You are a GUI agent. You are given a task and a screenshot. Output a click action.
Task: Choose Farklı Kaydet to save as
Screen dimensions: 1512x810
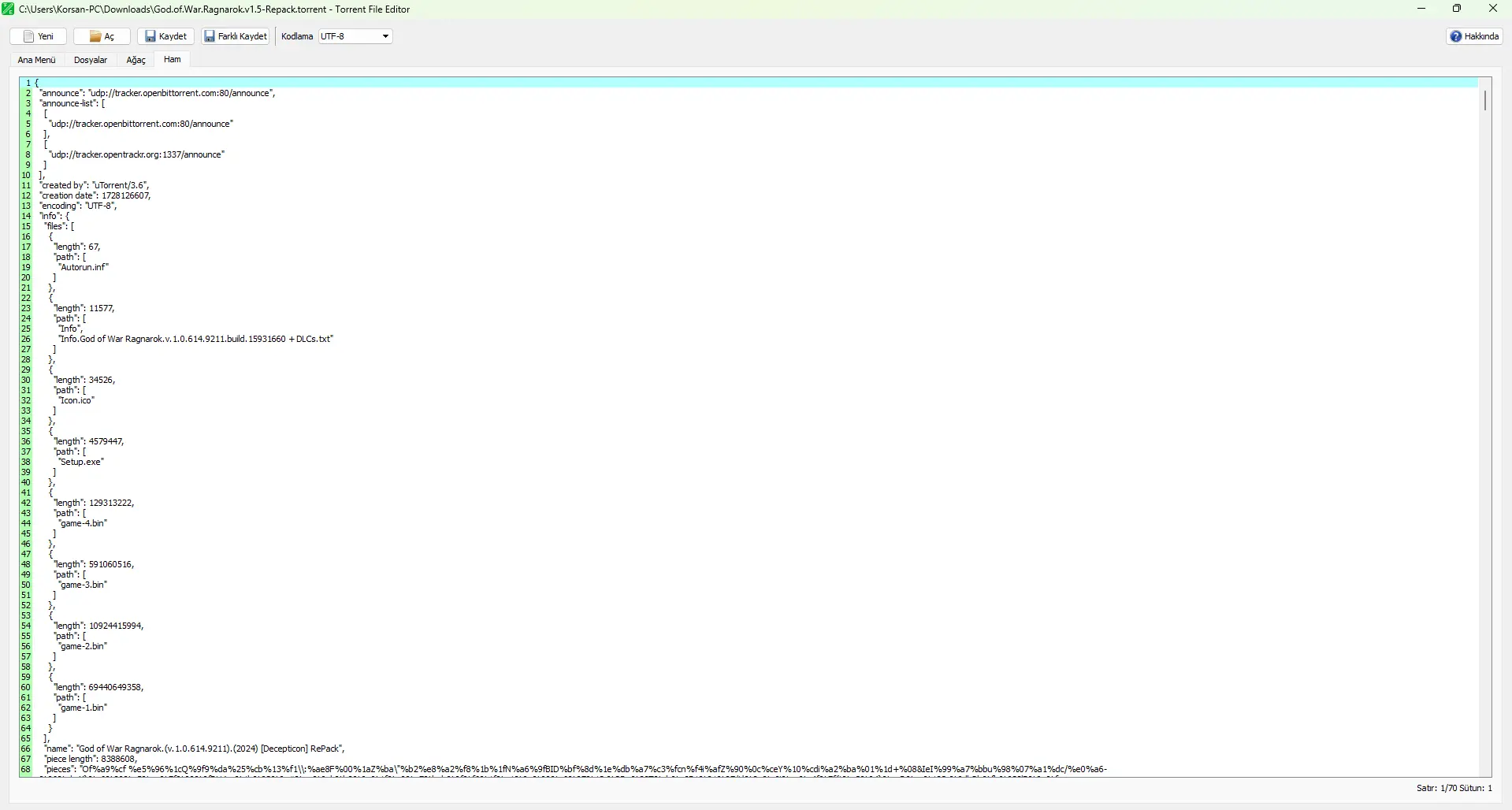(x=236, y=36)
